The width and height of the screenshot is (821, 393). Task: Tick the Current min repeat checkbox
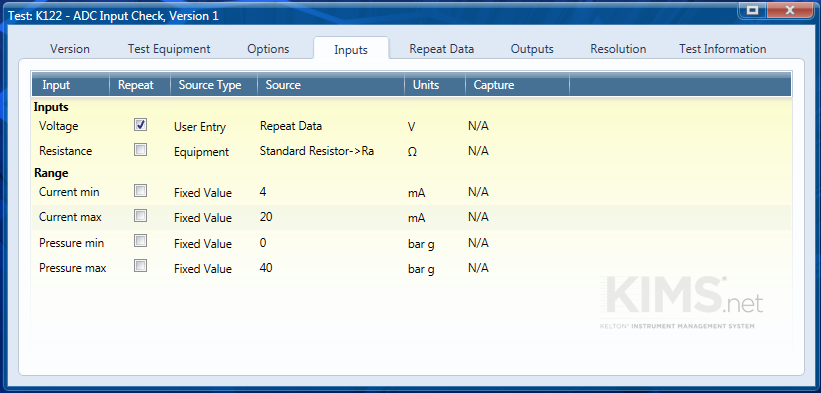pyautogui.click(x=140, y=191)
